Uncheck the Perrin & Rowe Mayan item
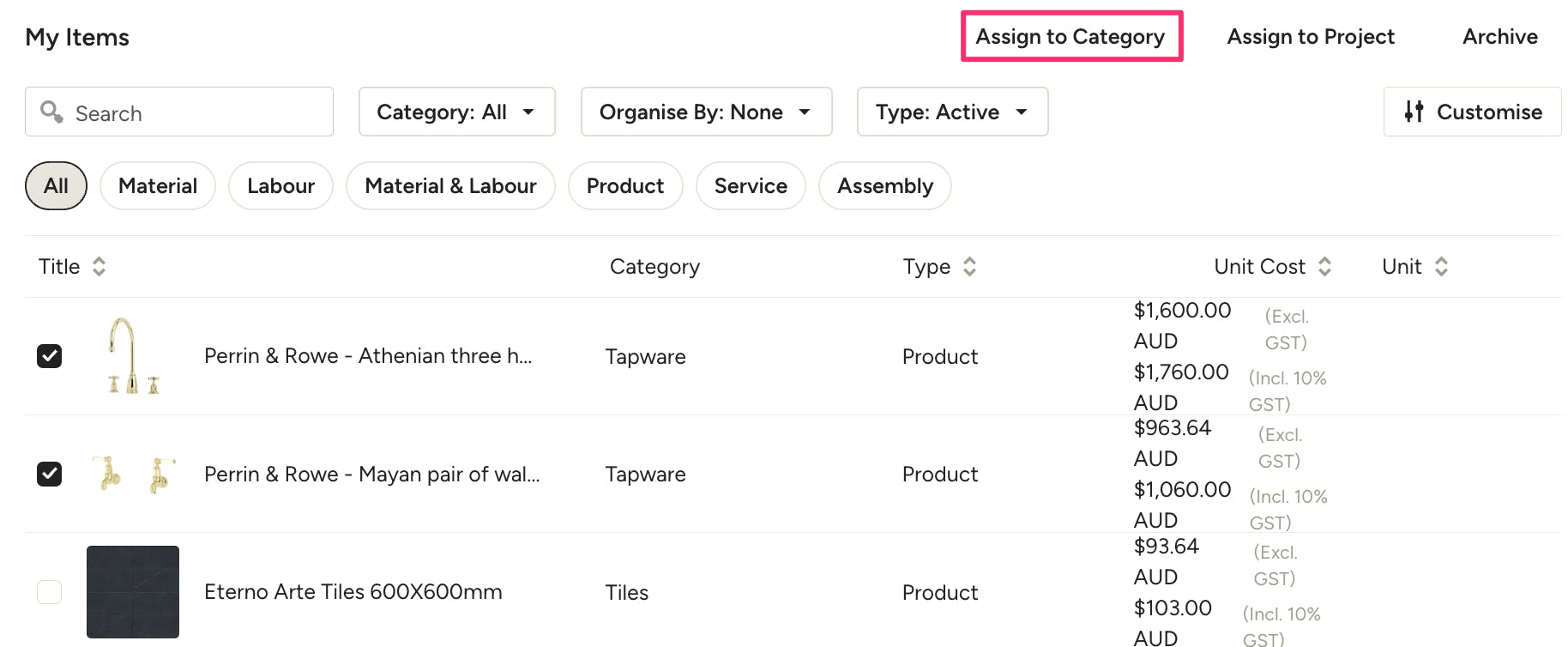 click(50, 474)
